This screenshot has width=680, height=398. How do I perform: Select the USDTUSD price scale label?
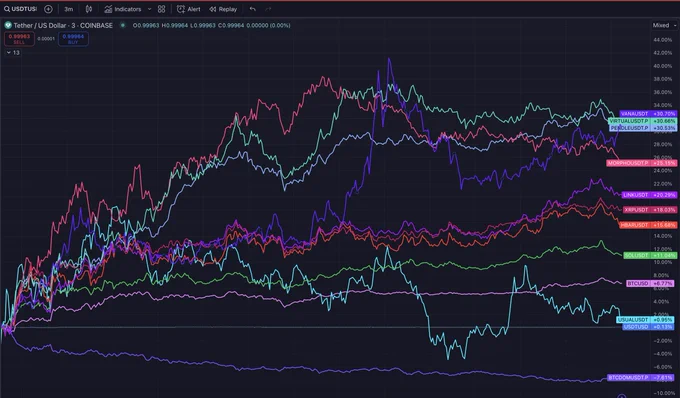[648, 326]
